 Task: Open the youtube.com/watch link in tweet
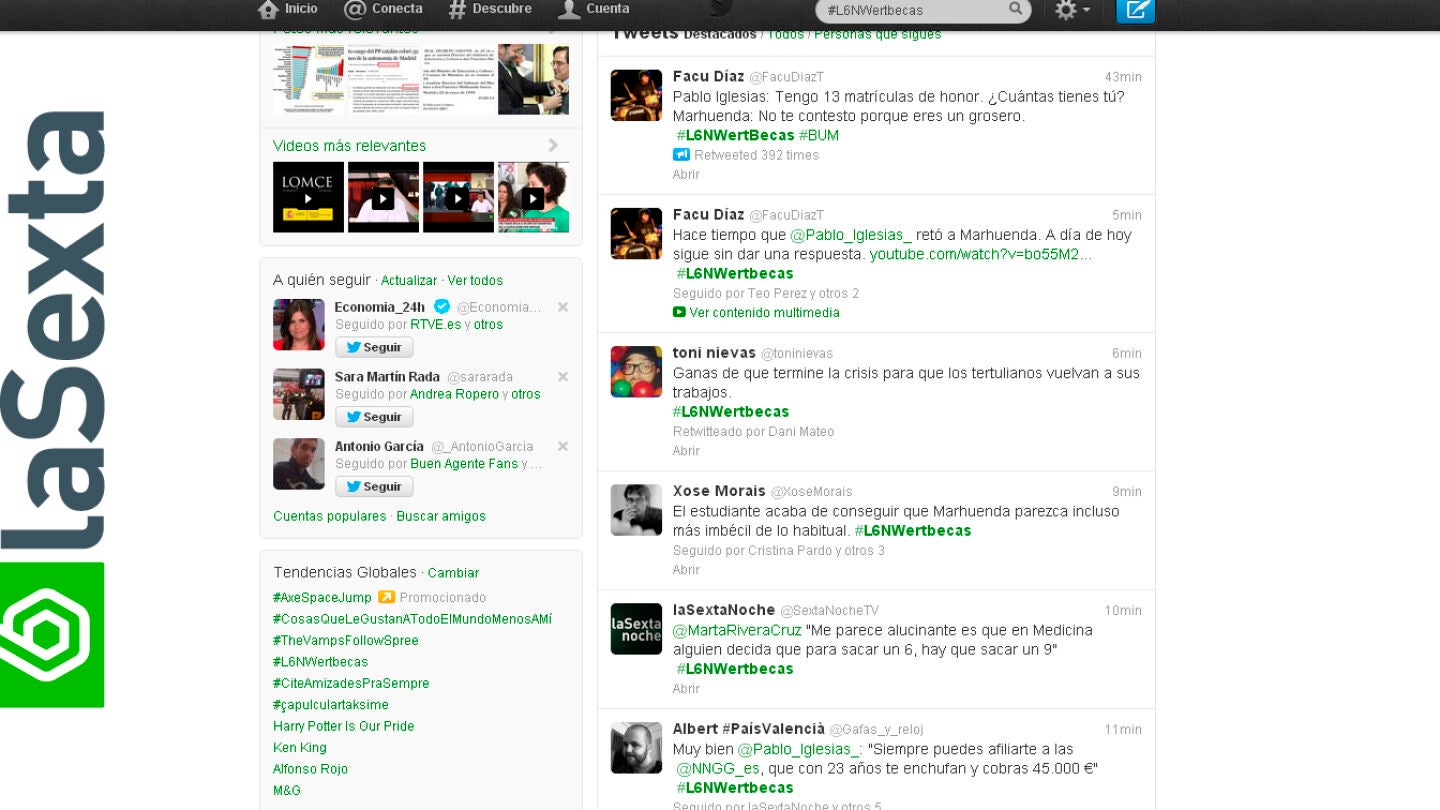point(980,255)
